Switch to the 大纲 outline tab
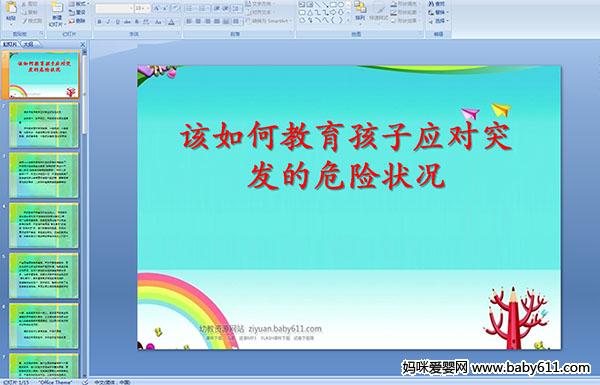Image resolution: width=600 pixels, height=385 pixels. click(28, 44)
